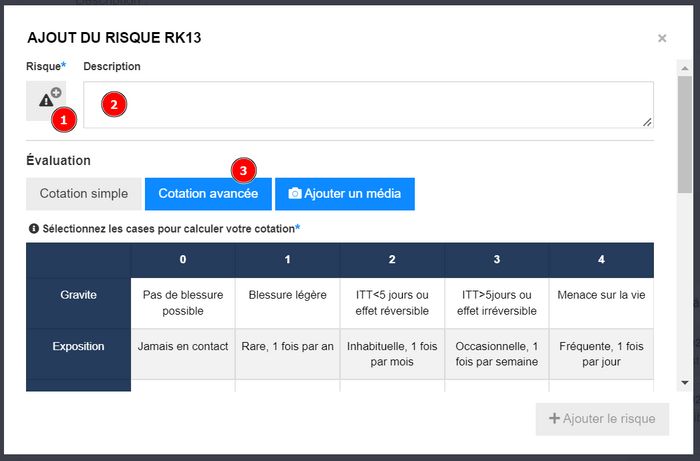This screenshot has width=700, height=461.
Task: Open the risk picker warning icon
Action: (46, 100)
